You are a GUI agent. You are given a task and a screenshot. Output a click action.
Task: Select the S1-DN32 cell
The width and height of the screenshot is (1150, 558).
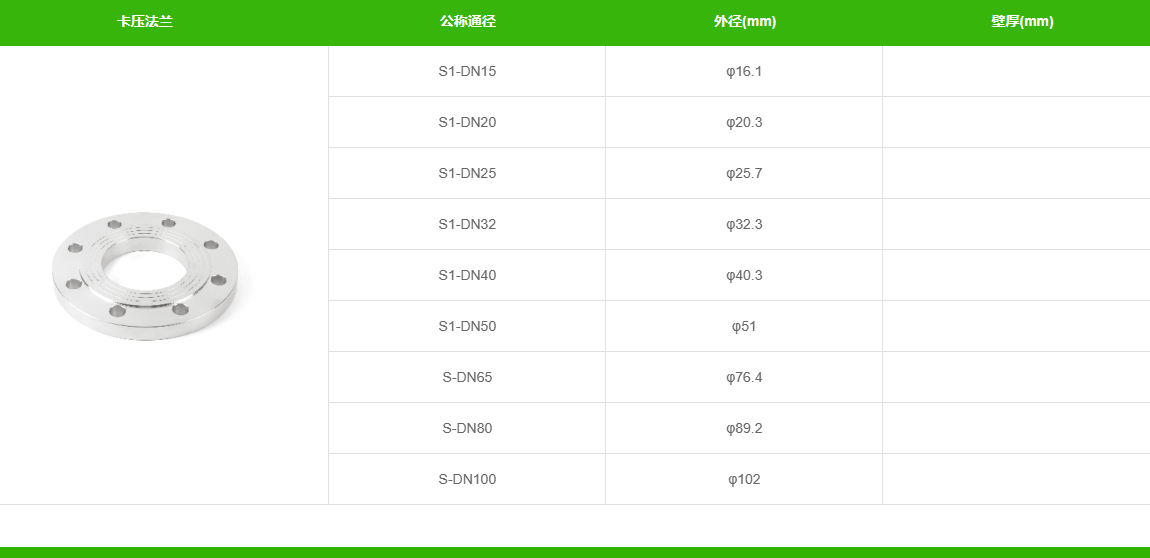pyautogui.click(x=467, y=225)
